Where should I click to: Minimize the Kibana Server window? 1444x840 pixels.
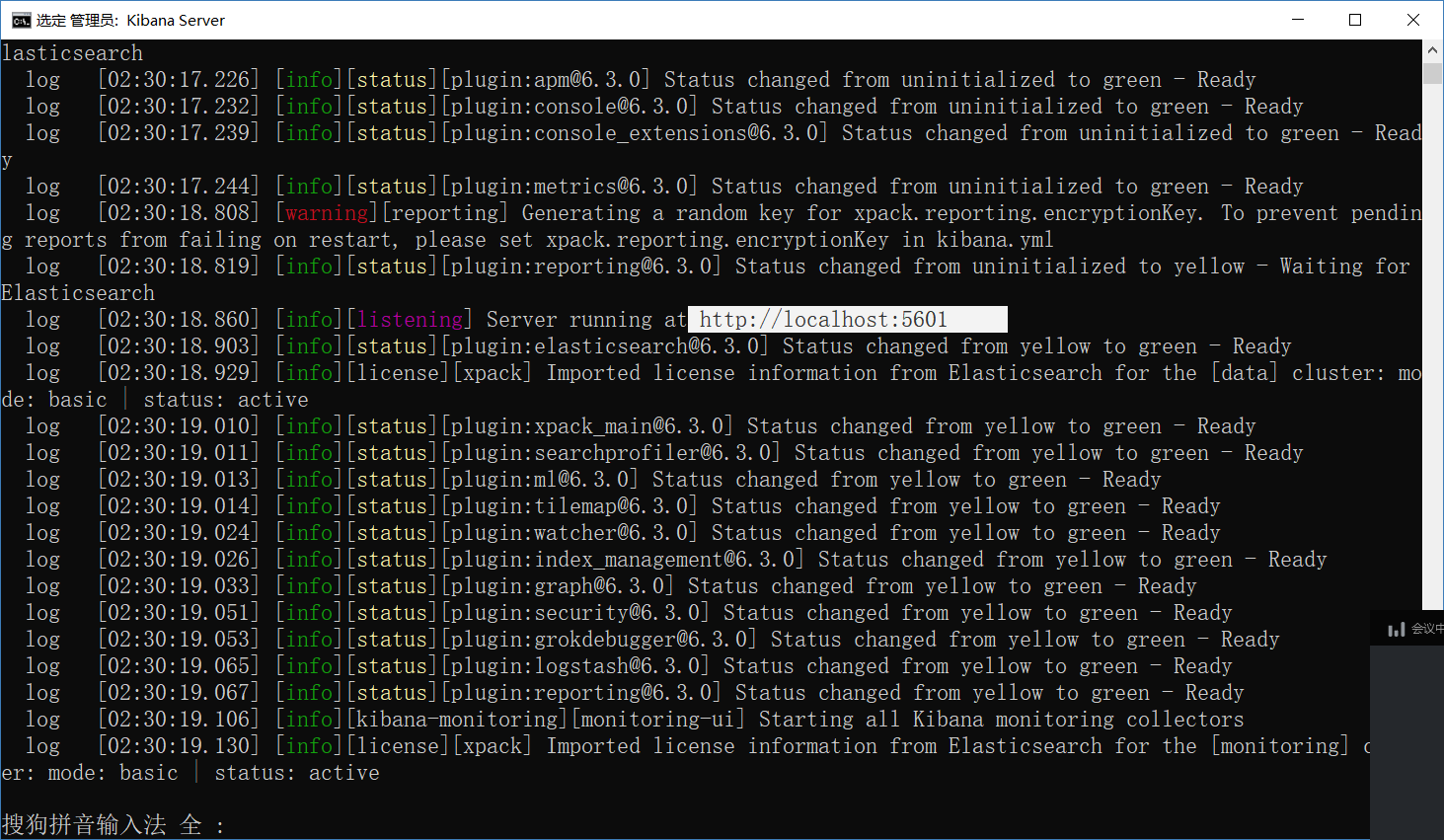pos(1298,20)
